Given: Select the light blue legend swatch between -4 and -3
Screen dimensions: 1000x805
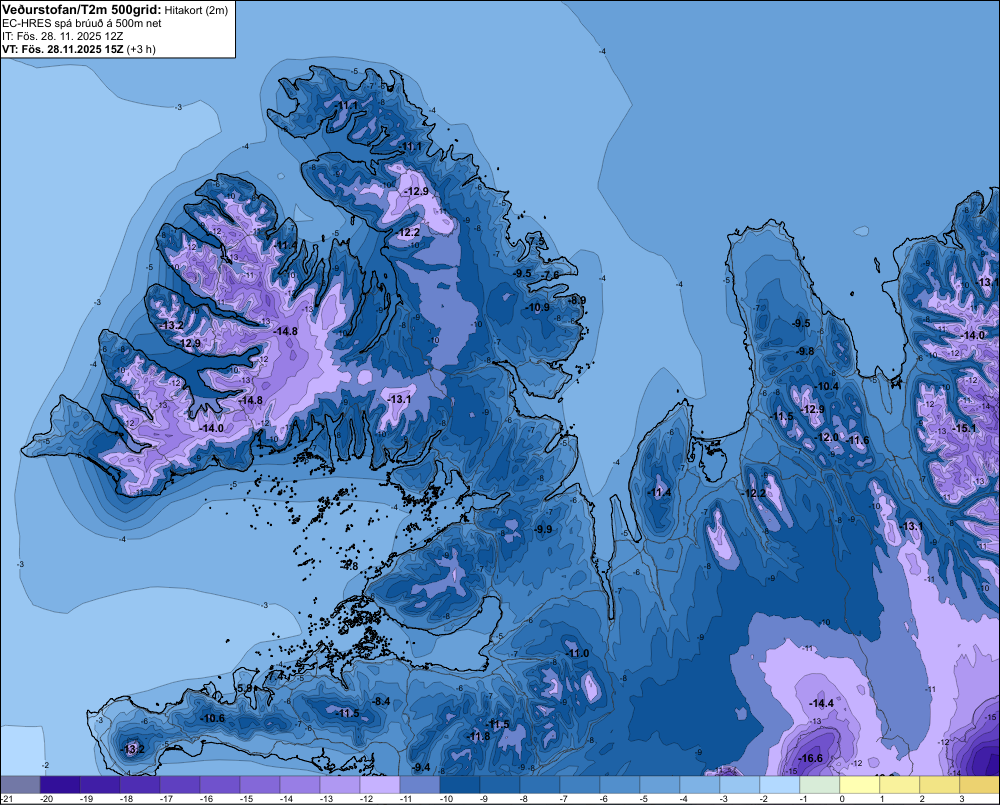Looking at the screenshot, I should (700, 784).
